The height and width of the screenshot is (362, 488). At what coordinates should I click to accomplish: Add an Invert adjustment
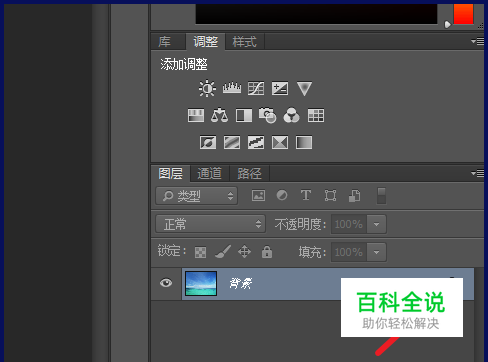pyautogui.click(x=208, y=143)
